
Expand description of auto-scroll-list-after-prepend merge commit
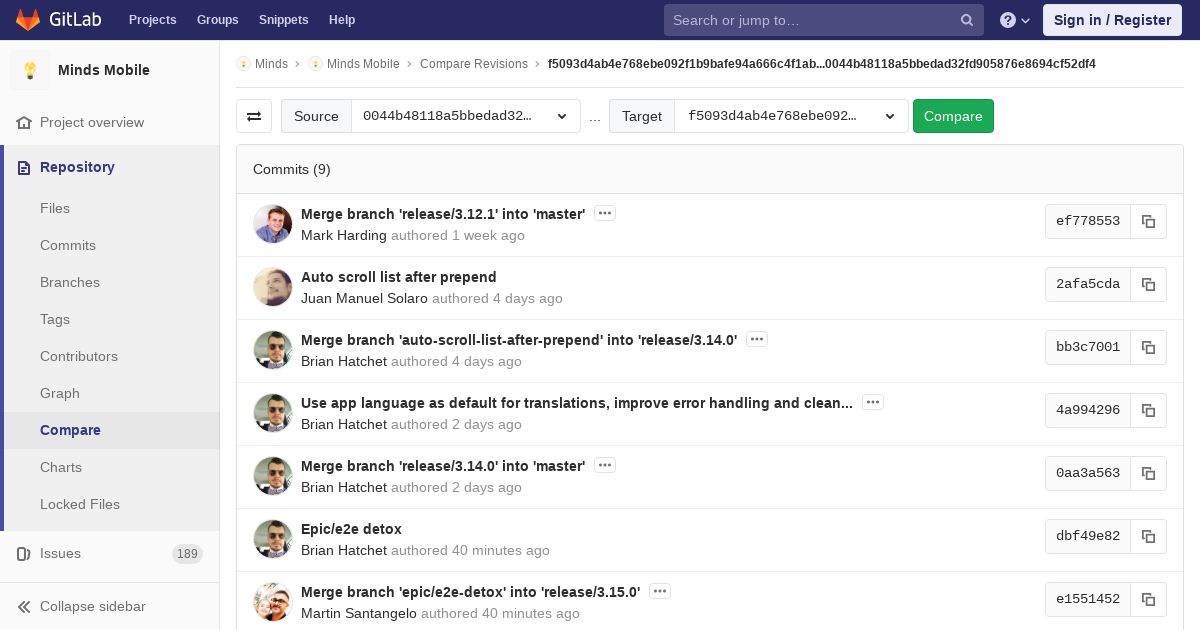click(x=757, y=339)
